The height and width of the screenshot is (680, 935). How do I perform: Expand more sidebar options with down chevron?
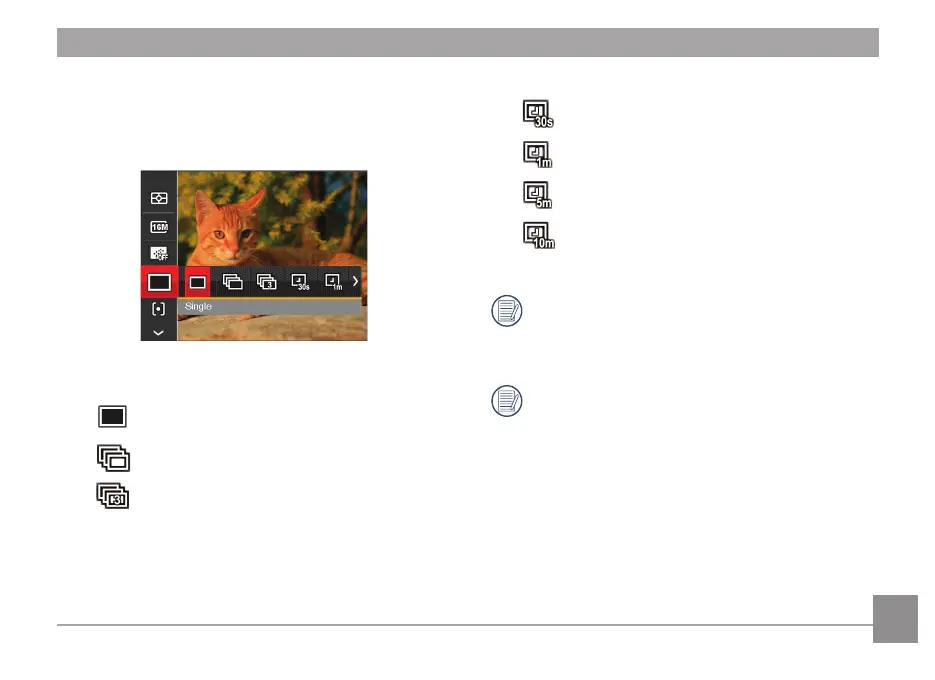(x=159, y=333)
